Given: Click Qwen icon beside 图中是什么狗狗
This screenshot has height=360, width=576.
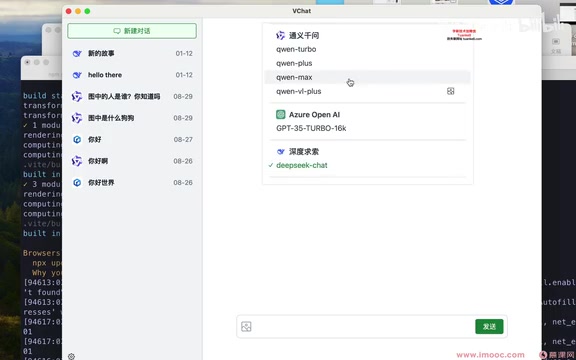Looking at the screenshot, I should coord(77,118).
